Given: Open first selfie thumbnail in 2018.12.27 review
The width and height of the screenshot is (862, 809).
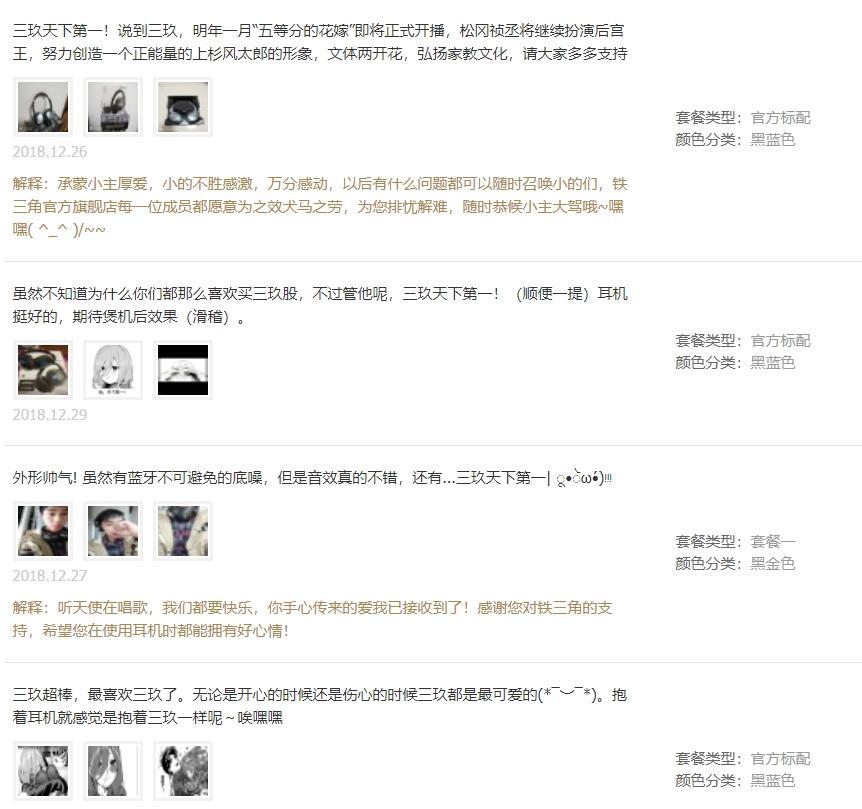Looking at the screenshot, I should click(43, 531).
